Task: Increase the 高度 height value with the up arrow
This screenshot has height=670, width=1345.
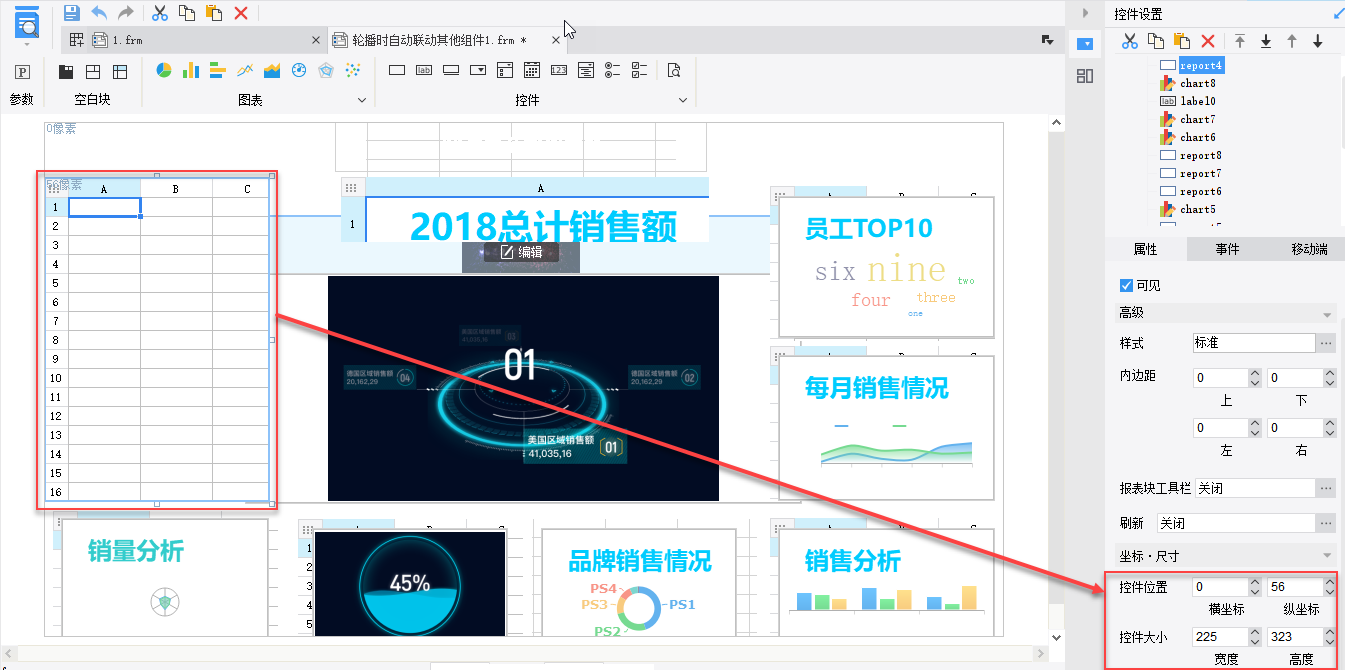Action: (x=1329, y=632)
